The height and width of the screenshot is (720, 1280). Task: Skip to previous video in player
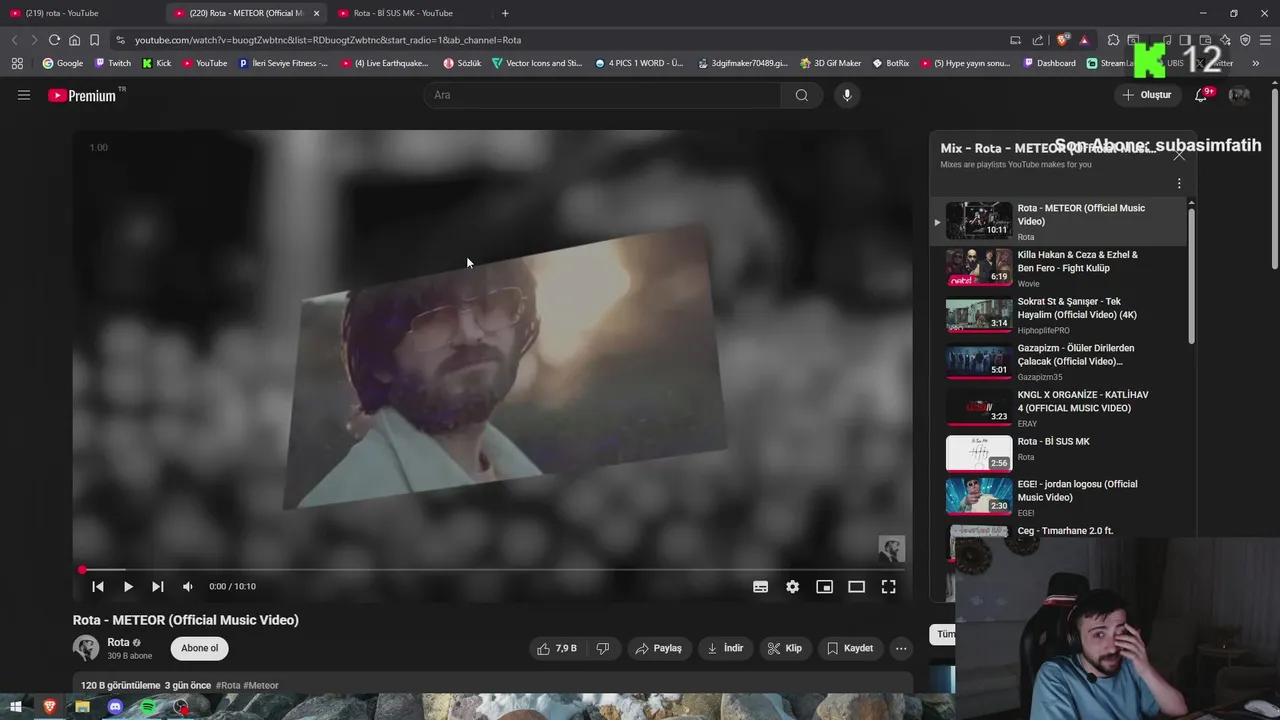tap(98, 587)
